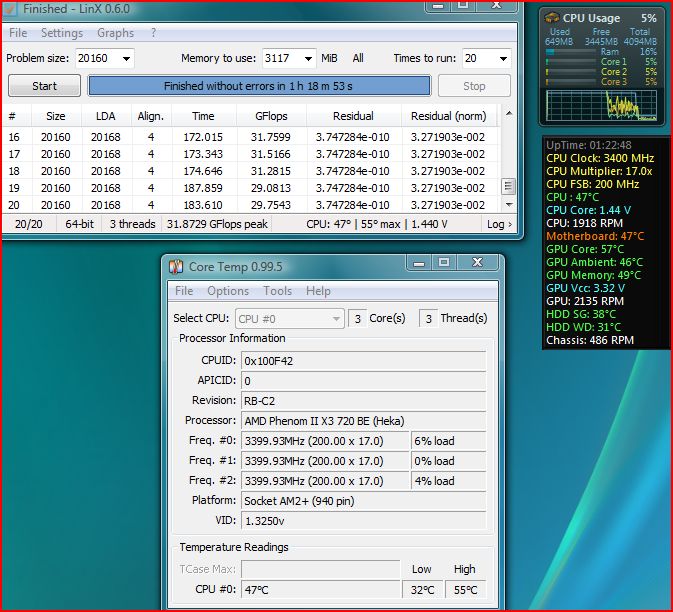Click the 20/20 status entry
673x612 pixels.
click(x=29, y=224)
